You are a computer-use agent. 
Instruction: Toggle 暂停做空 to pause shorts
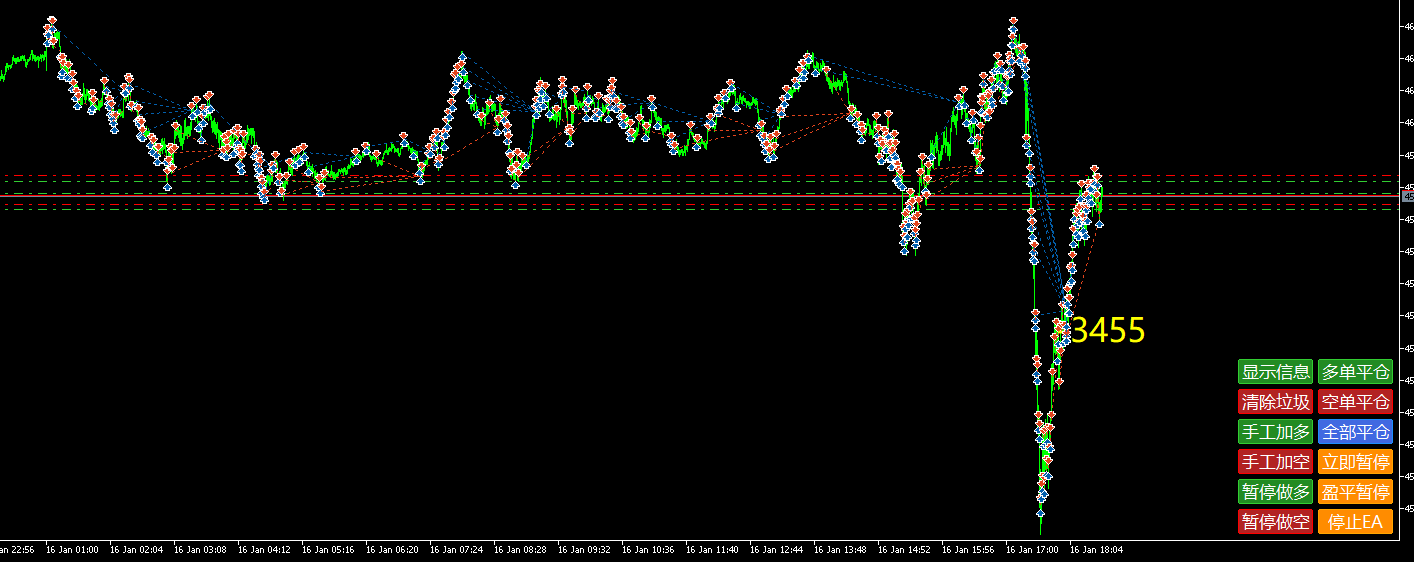(1275, 522)
